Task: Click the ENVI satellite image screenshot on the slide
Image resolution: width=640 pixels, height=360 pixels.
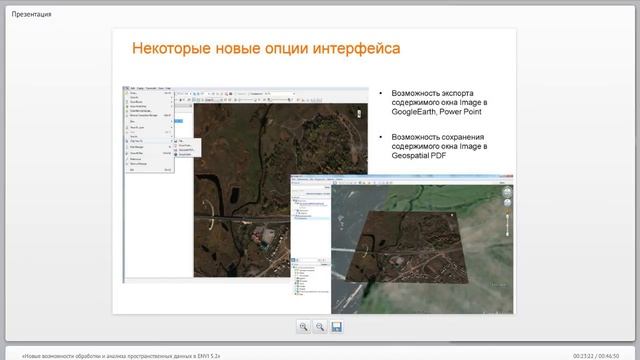Action: 246,184
